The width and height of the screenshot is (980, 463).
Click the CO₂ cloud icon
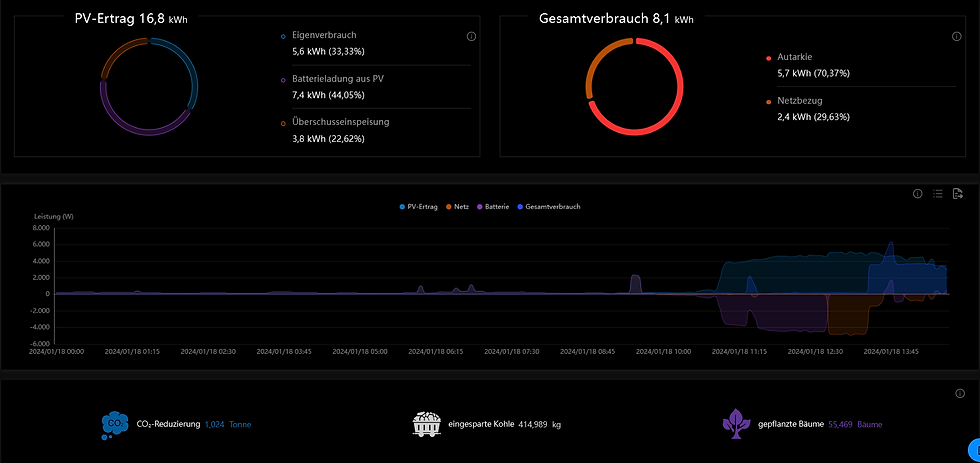tap(115, 425)
